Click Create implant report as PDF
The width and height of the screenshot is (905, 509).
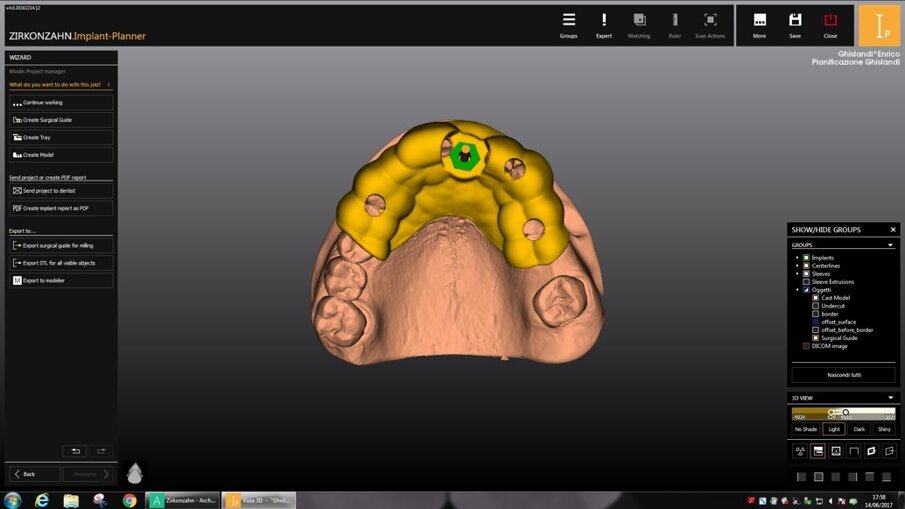(61, 208)
